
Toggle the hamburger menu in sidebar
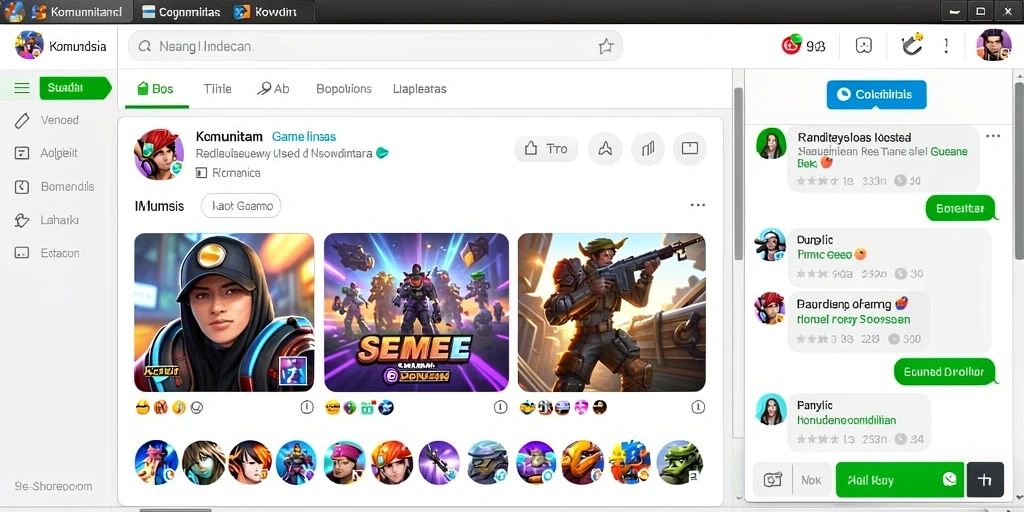tap(22, 88)
